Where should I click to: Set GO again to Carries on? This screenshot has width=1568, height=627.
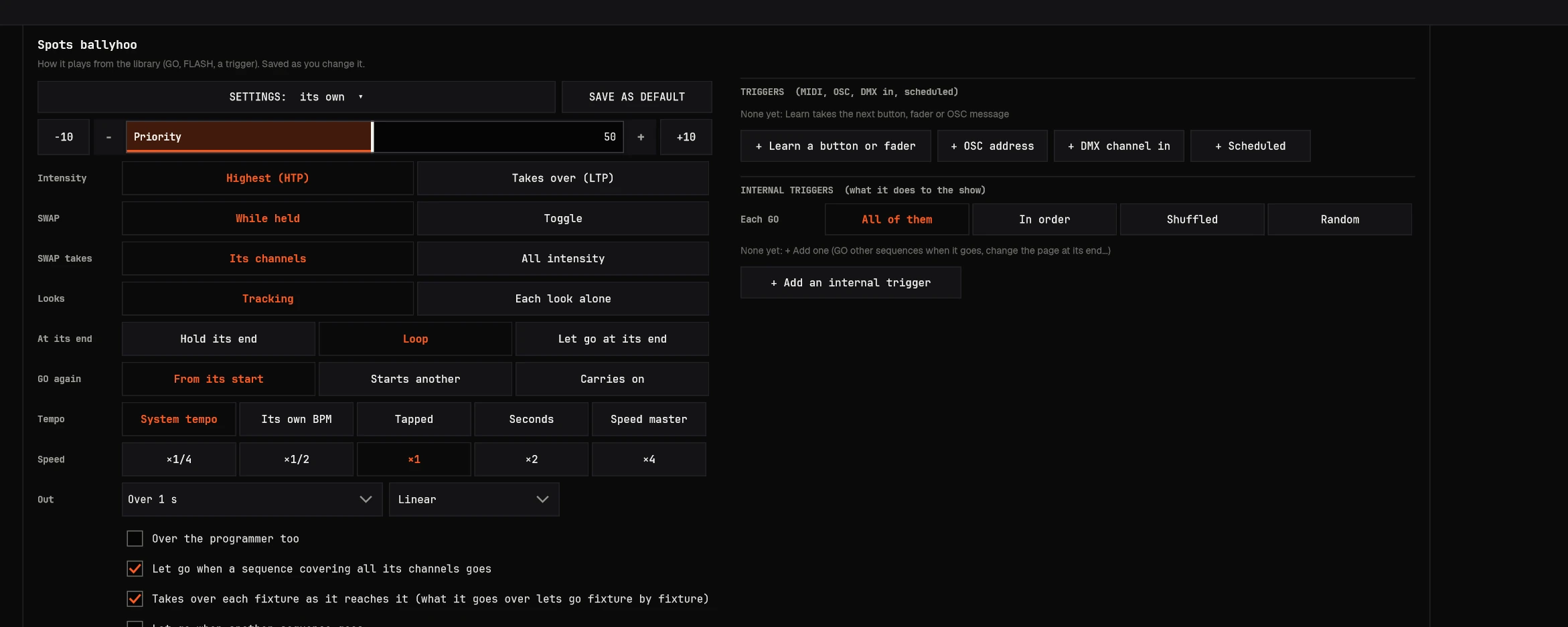(x=612, y=379)
